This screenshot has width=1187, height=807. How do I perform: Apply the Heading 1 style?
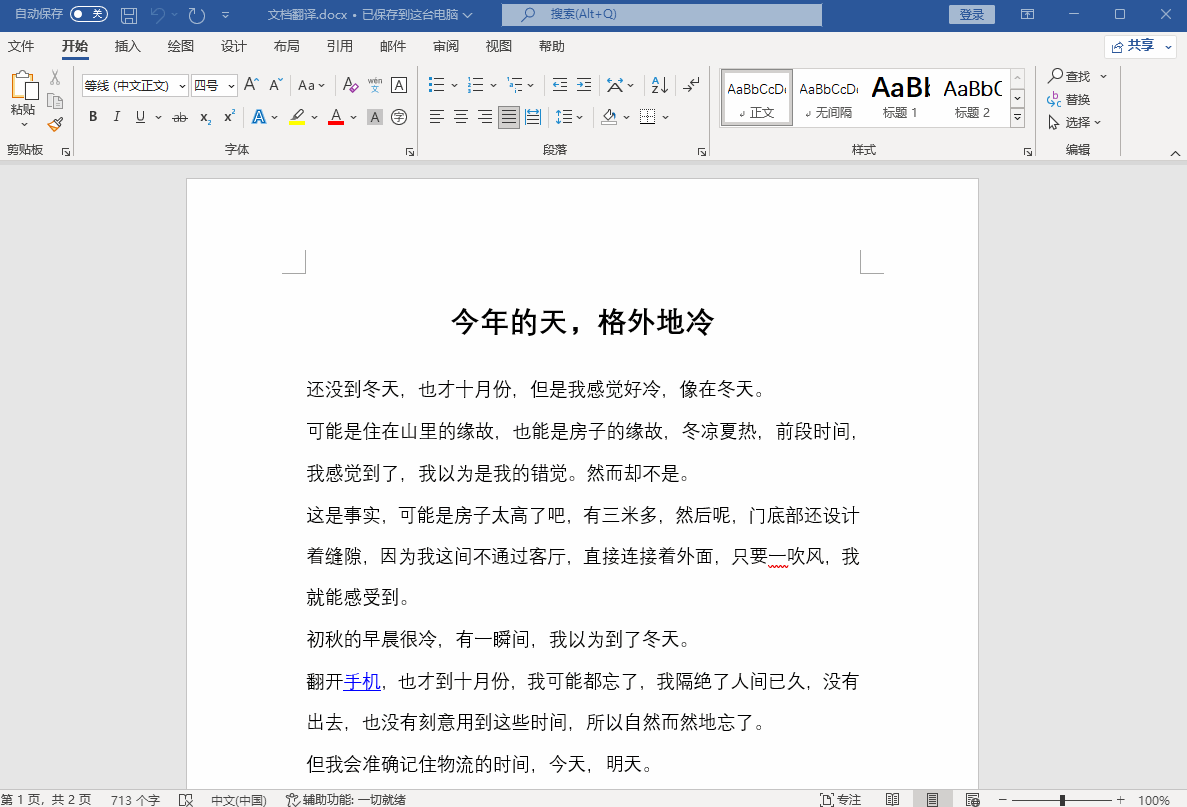tap(900, 97)
